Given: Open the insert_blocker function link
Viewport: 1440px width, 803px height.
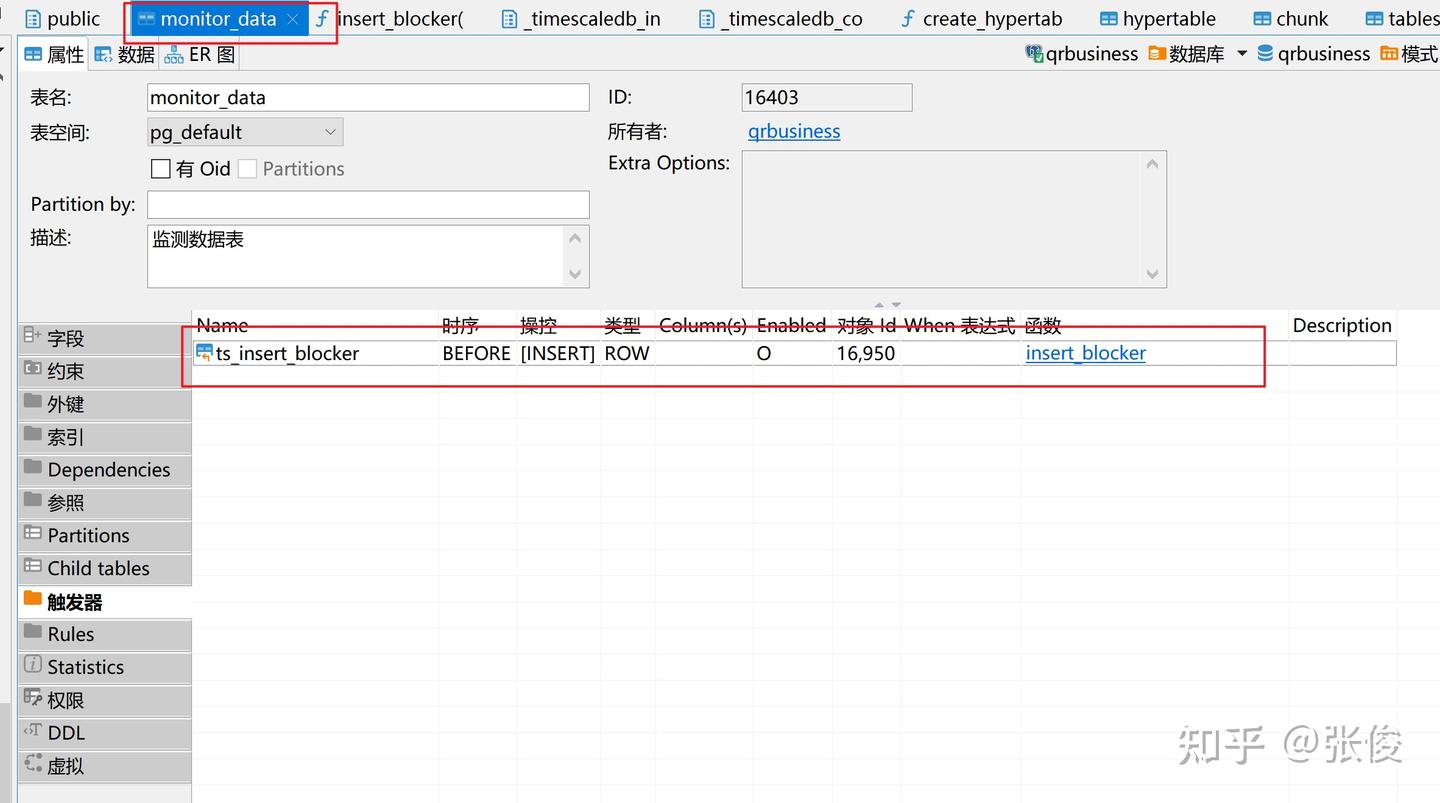Looking at the screenshot, I should coord(1086,352).
